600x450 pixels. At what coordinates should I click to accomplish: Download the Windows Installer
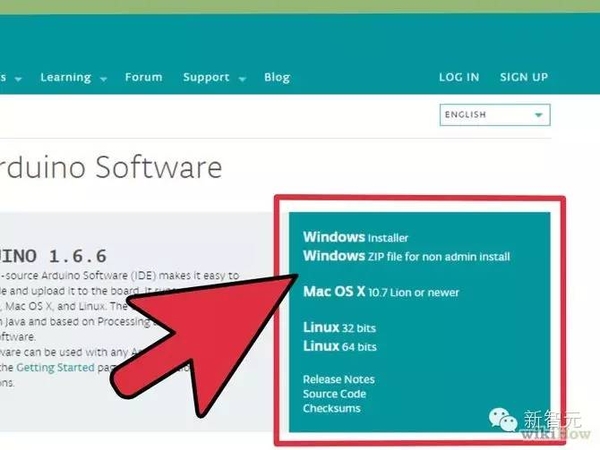pyautogui.click(x=355, y=237)
